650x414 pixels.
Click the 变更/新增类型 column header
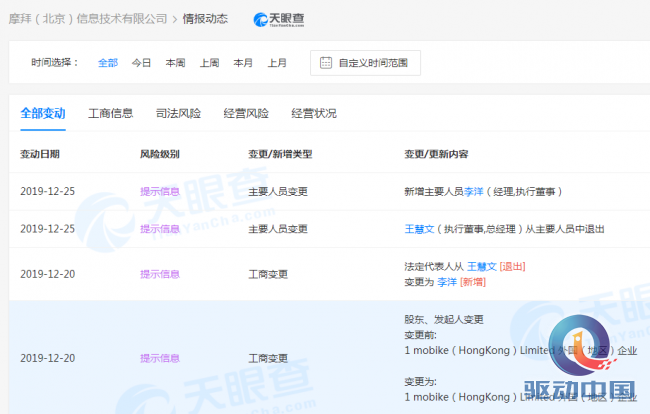click(280, 154)
